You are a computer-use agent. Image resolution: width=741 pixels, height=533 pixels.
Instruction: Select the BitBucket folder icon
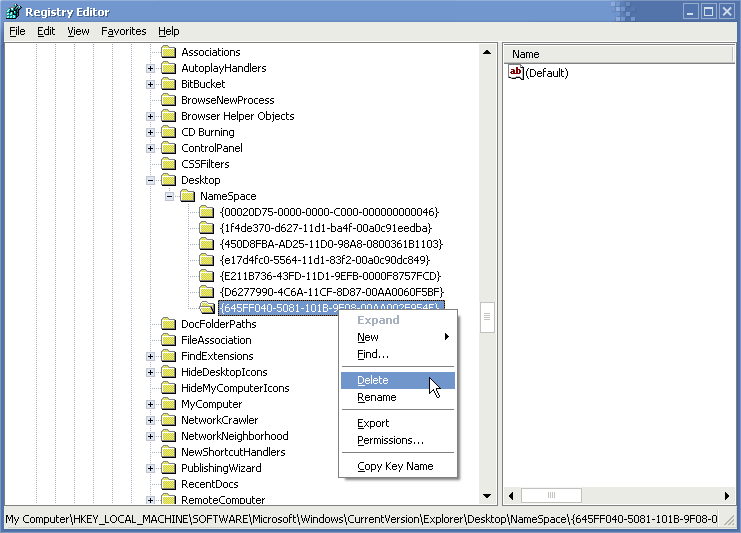click(168, 84)
